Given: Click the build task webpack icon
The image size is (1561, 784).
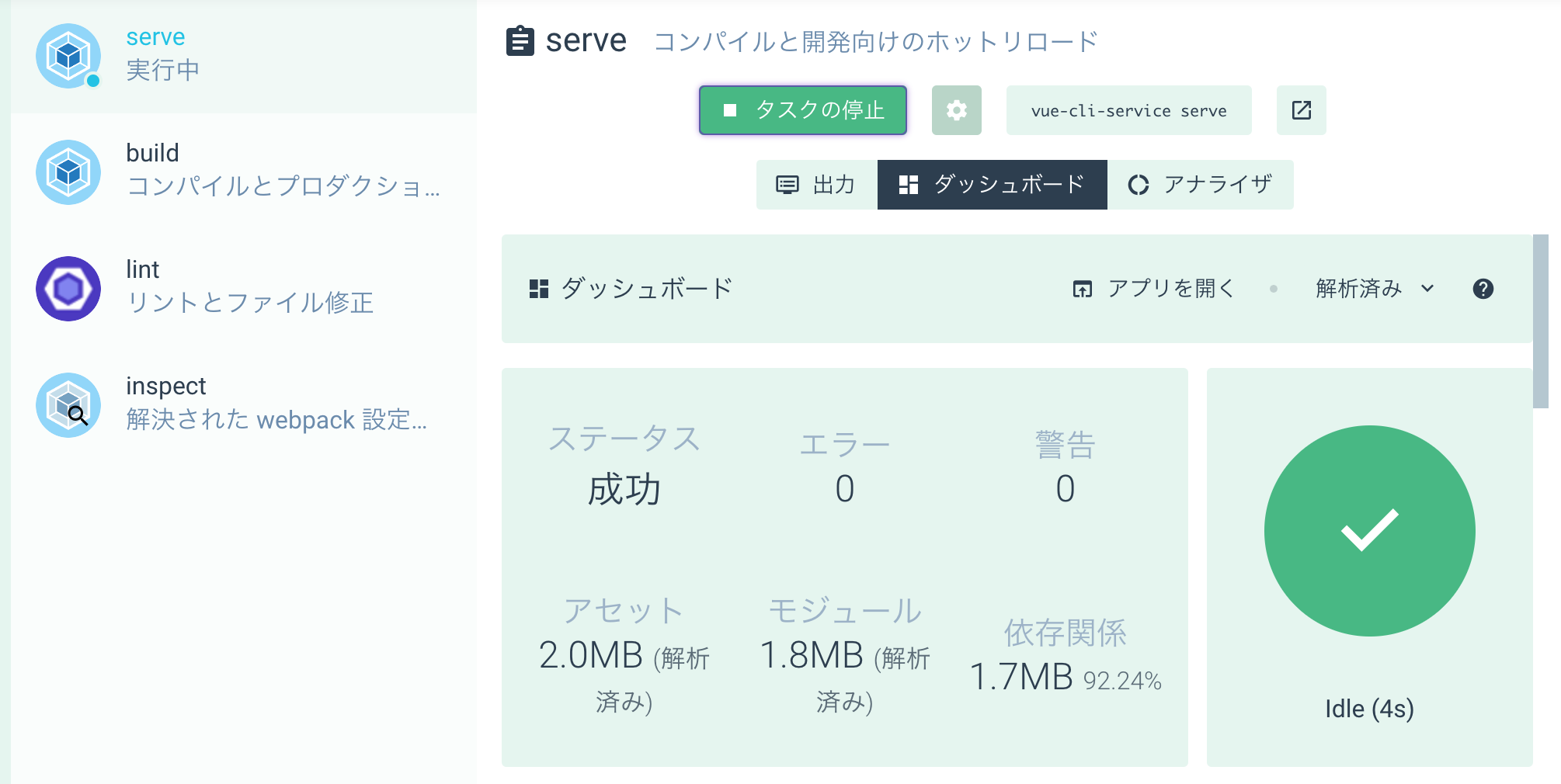Looking at the screenshot, I should (x=68, y=172).
